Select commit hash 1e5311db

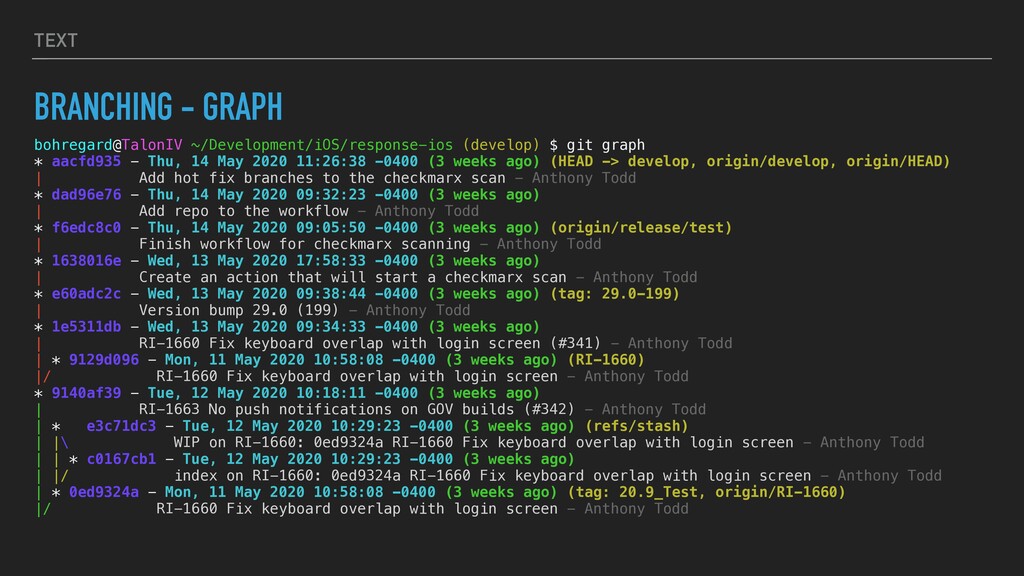[x=86, y=327]
